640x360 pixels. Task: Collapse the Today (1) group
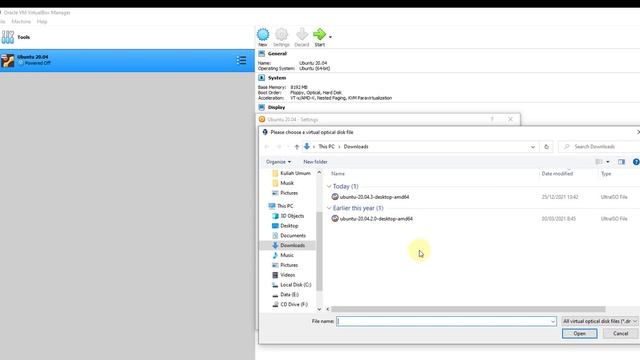coord(329,187)
